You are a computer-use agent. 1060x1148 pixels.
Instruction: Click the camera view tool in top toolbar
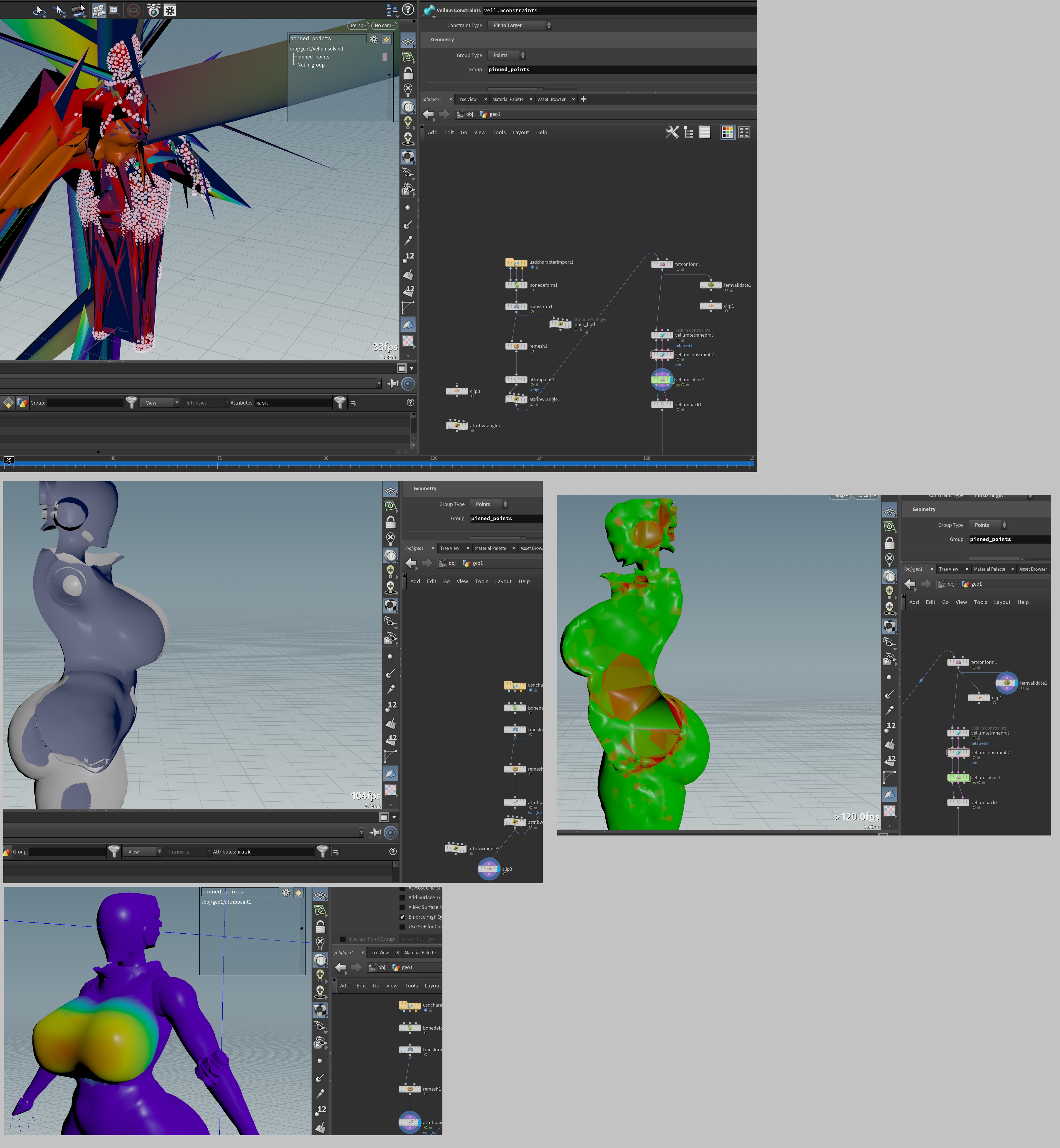(99, 10)
